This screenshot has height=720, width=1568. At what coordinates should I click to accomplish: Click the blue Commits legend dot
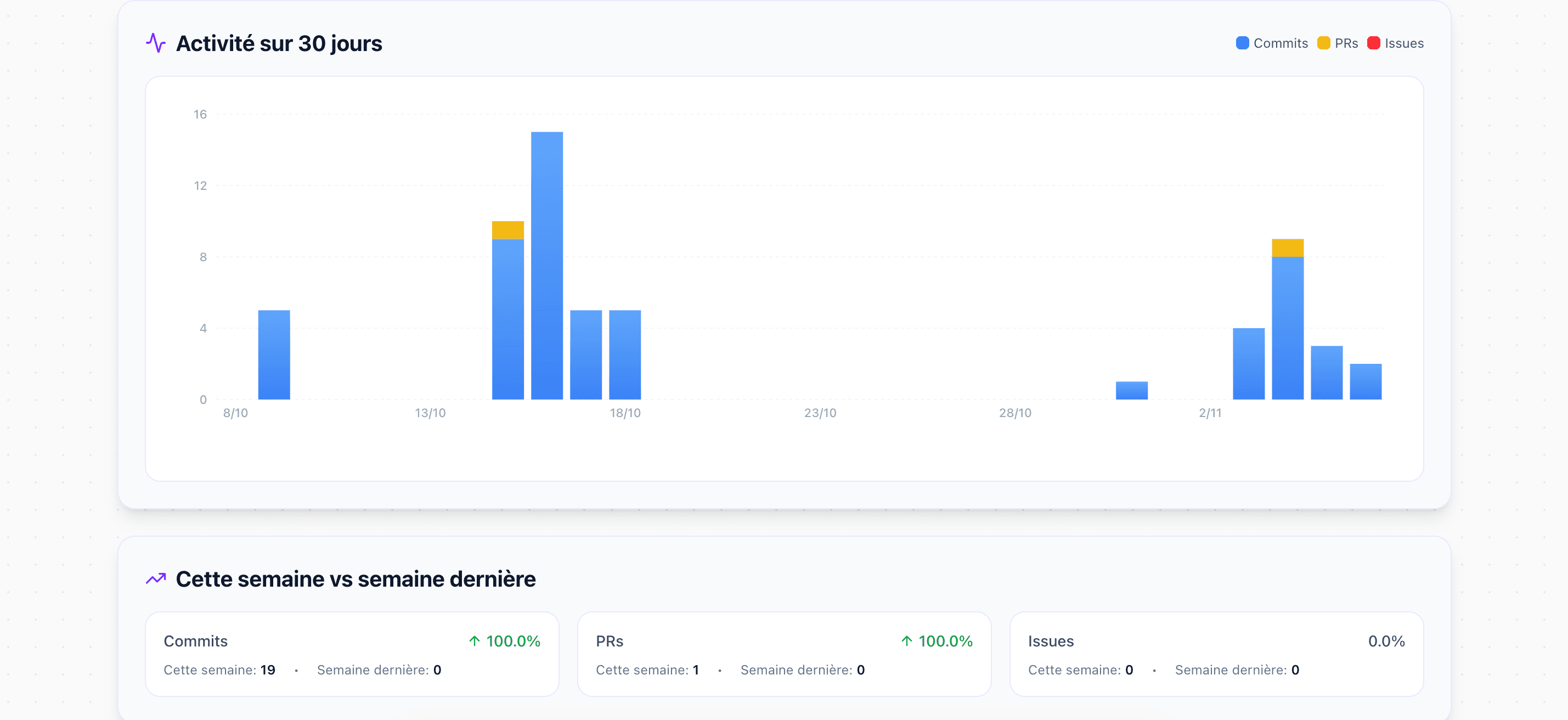1242,43
